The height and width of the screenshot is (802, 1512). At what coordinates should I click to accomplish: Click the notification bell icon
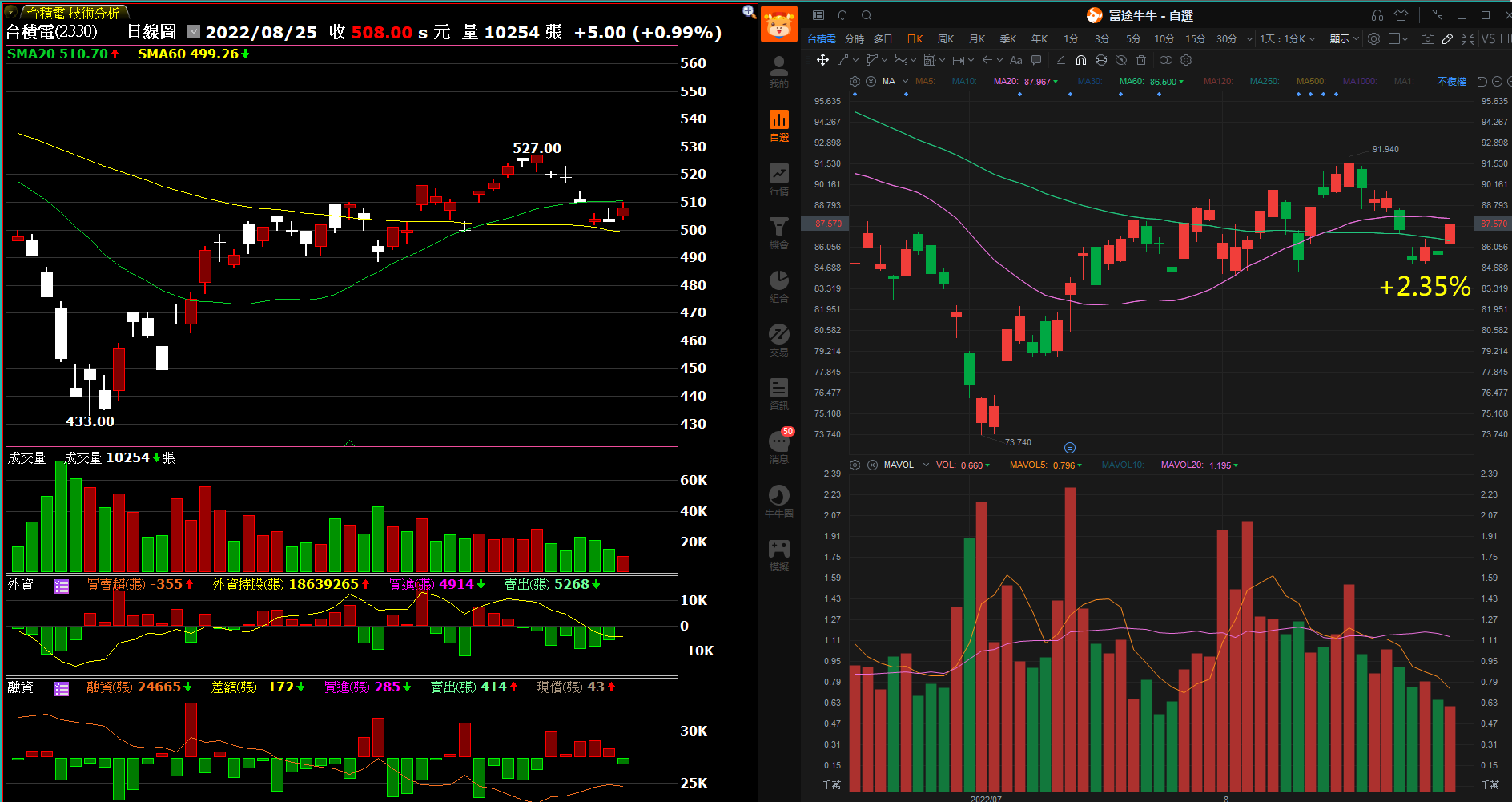(842, 15)
